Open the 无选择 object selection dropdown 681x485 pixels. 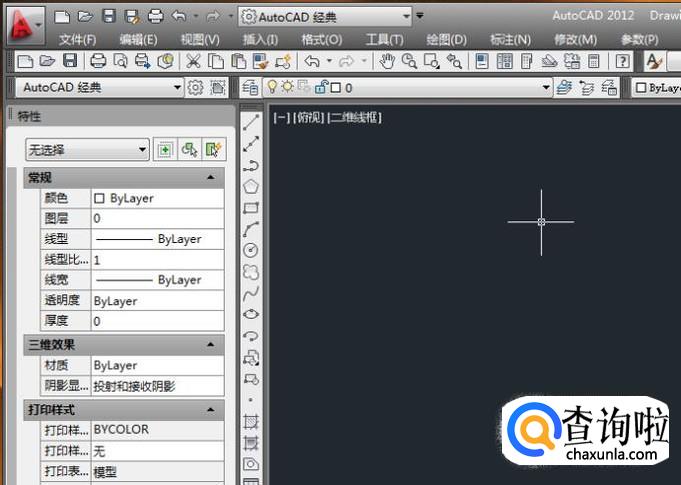click(88, 150)
